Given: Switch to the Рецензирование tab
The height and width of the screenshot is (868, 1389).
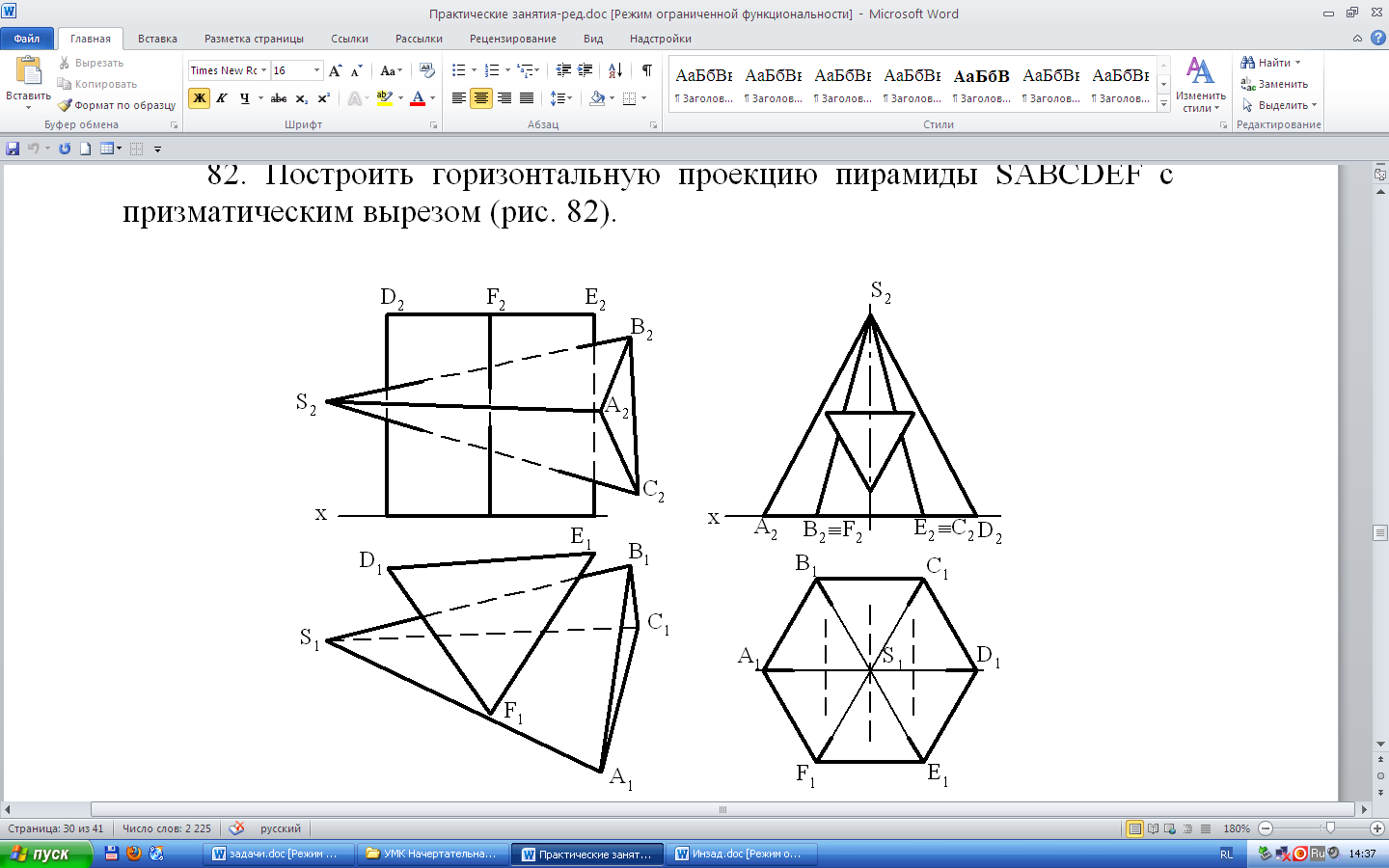Looking at the screenshot, I should [512, 39].
